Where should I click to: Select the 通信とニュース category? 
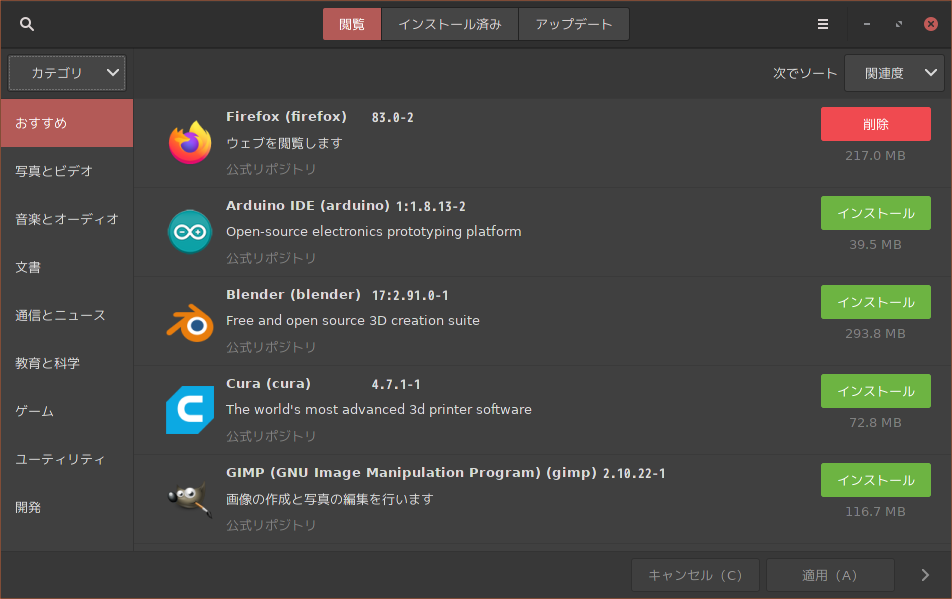[67, 315]
